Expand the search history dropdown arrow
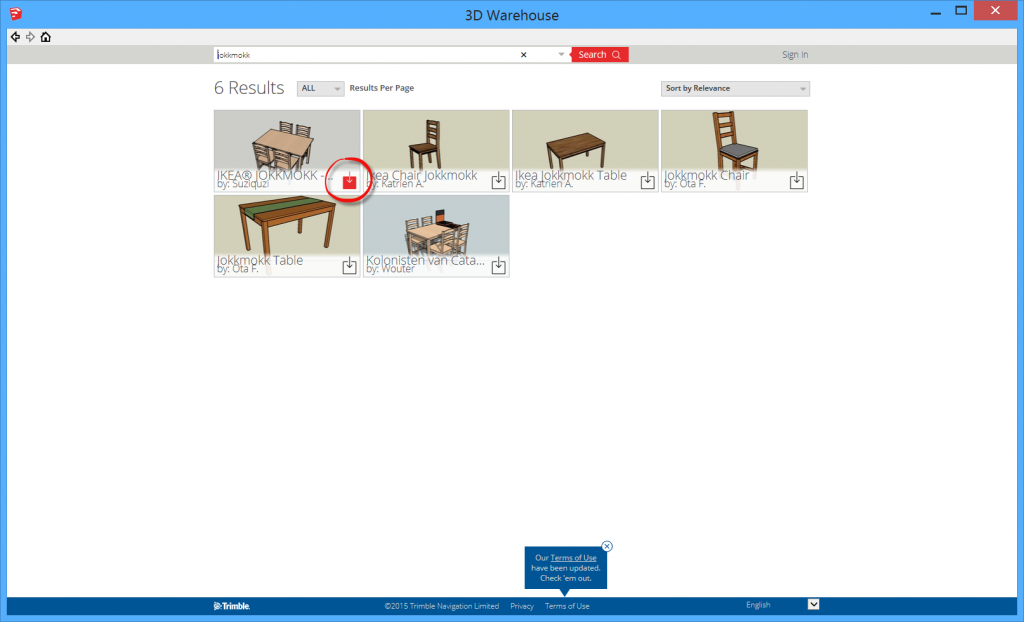Image resolution: width=1024 pixels, height=622 pixels. [x=561, y=54]
